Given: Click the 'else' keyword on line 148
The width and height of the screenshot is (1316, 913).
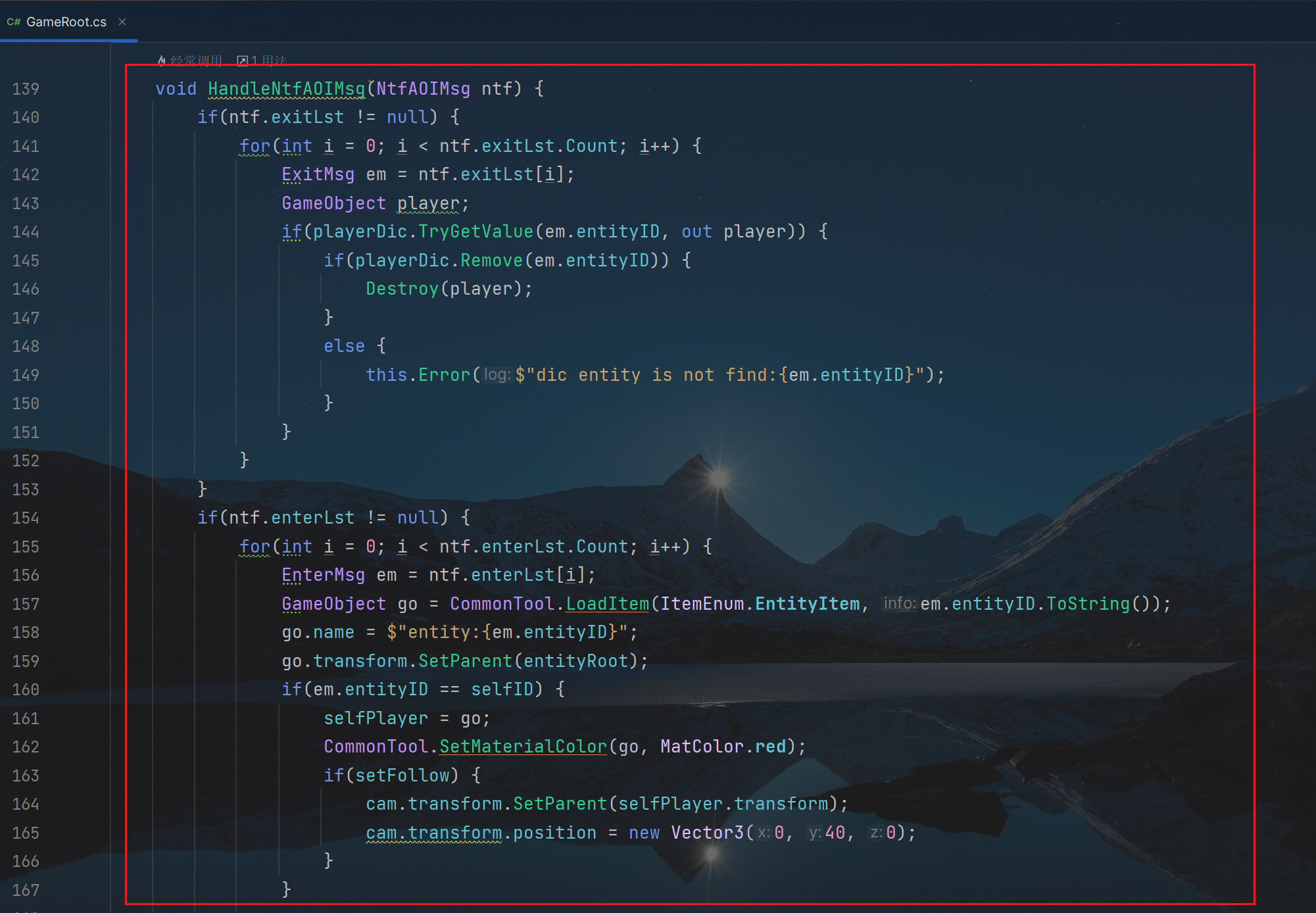Looking at the screenshot, I should pos(344,346).
